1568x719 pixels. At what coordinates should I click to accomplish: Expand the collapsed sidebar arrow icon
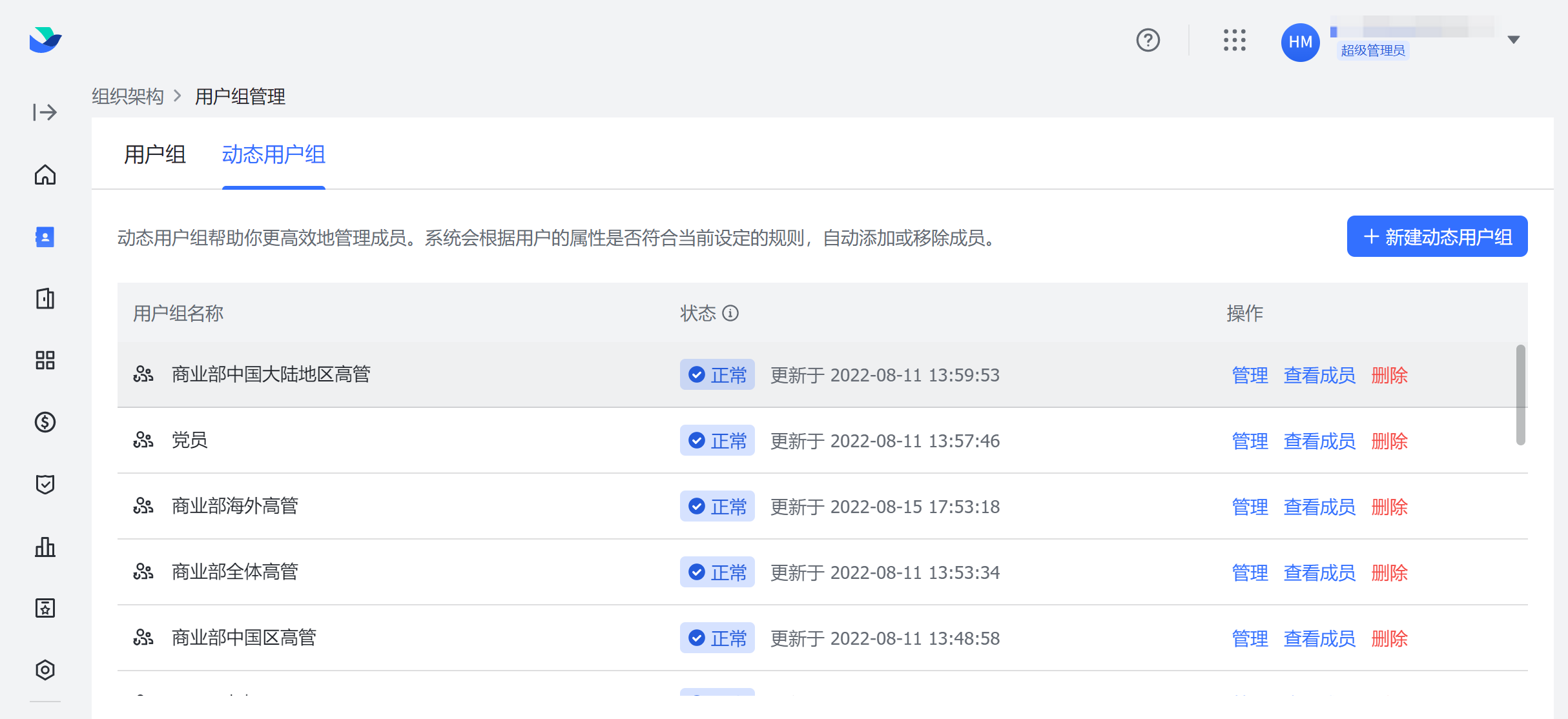click(45, 112)
